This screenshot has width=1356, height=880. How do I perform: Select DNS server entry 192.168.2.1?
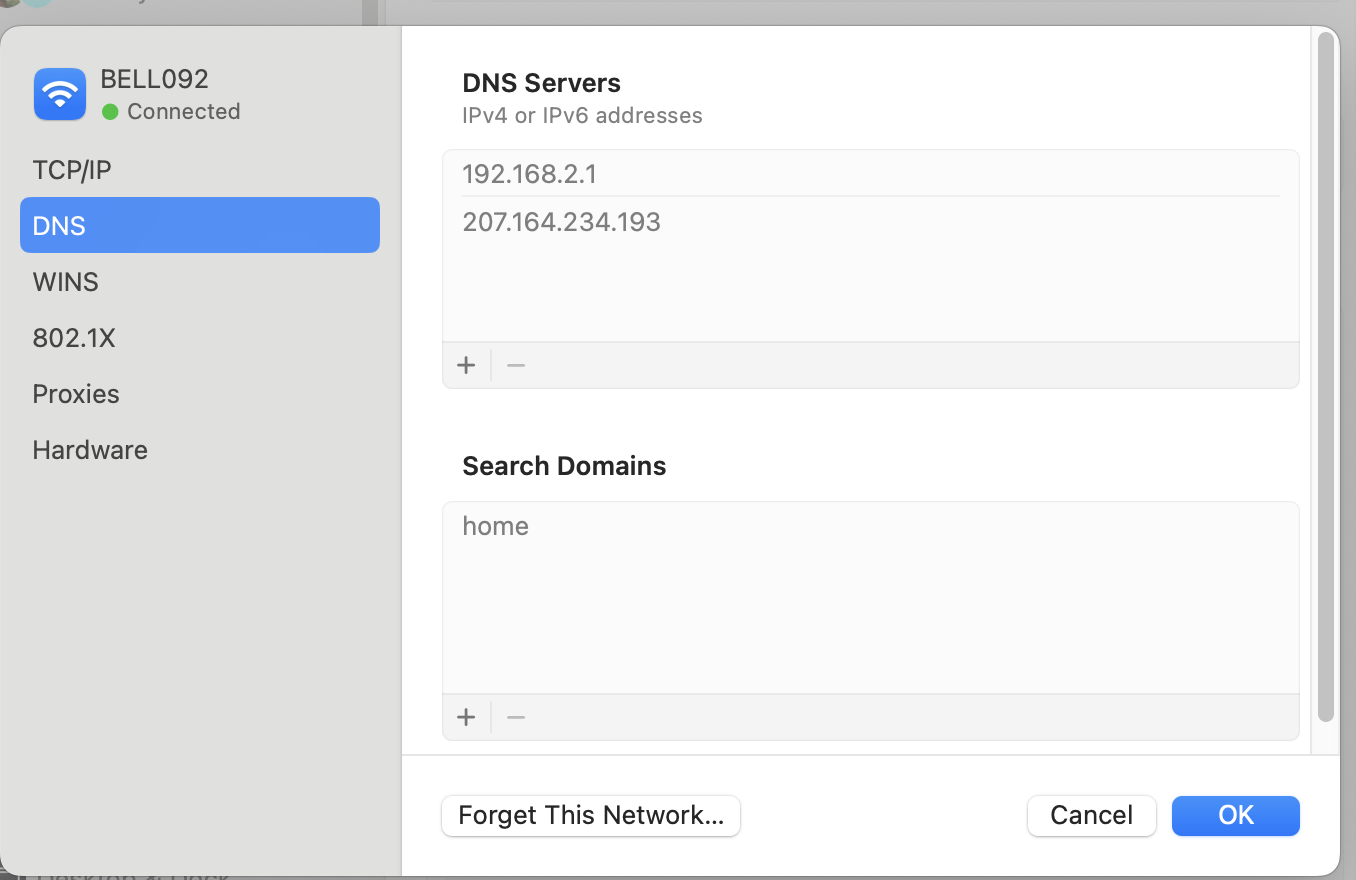tap(871, 174)
